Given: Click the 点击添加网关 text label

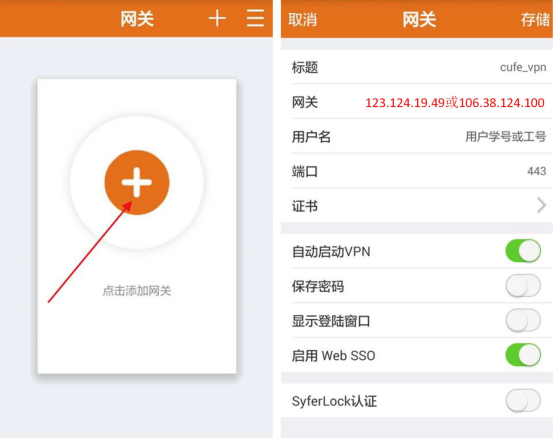Looking at the screenshot, I should [x=137, y=291].
